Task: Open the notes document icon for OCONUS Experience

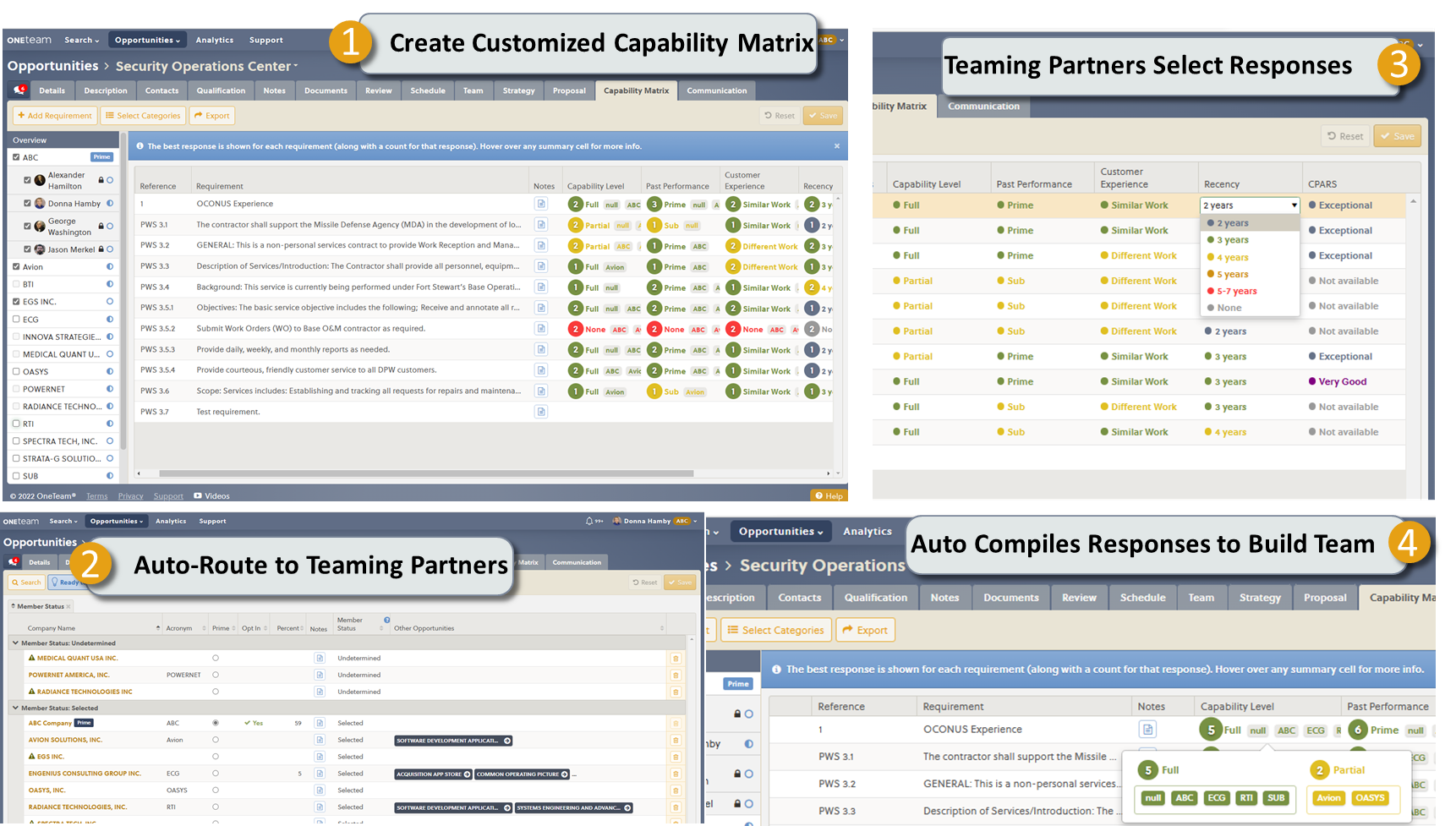Action: pyautogui.click(x=542, y=204)
